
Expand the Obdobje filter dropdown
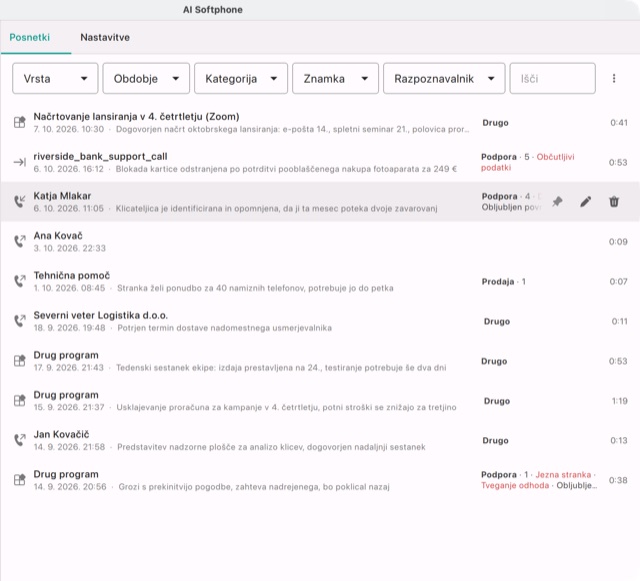pos(146,78)
